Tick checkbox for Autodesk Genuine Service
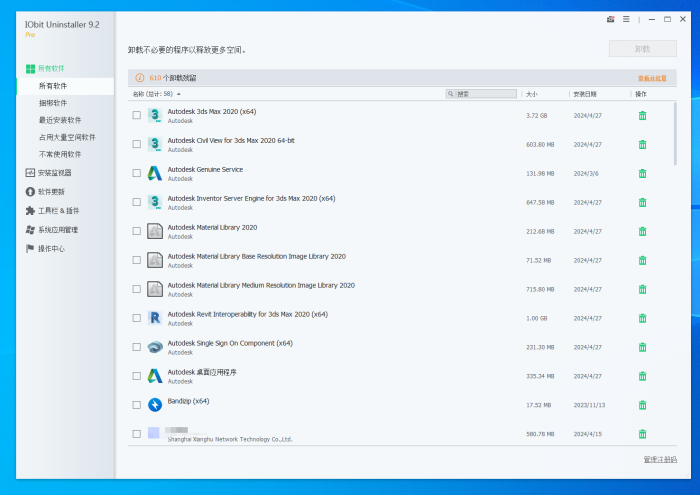This screenshot has height=495, width=700. [136, 173]
